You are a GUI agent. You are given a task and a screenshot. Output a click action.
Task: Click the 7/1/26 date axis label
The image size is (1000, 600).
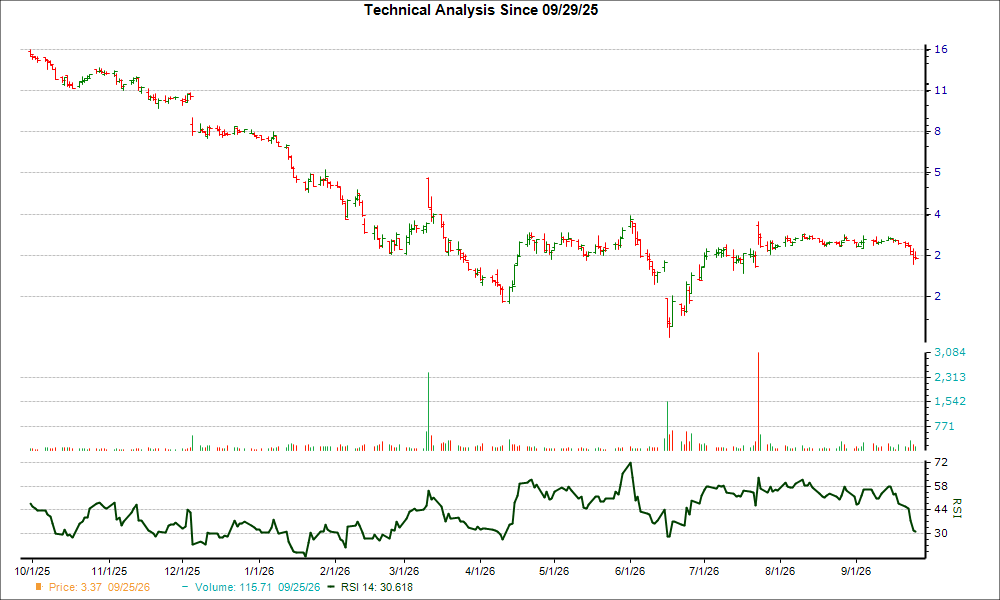tap(704, 571)
